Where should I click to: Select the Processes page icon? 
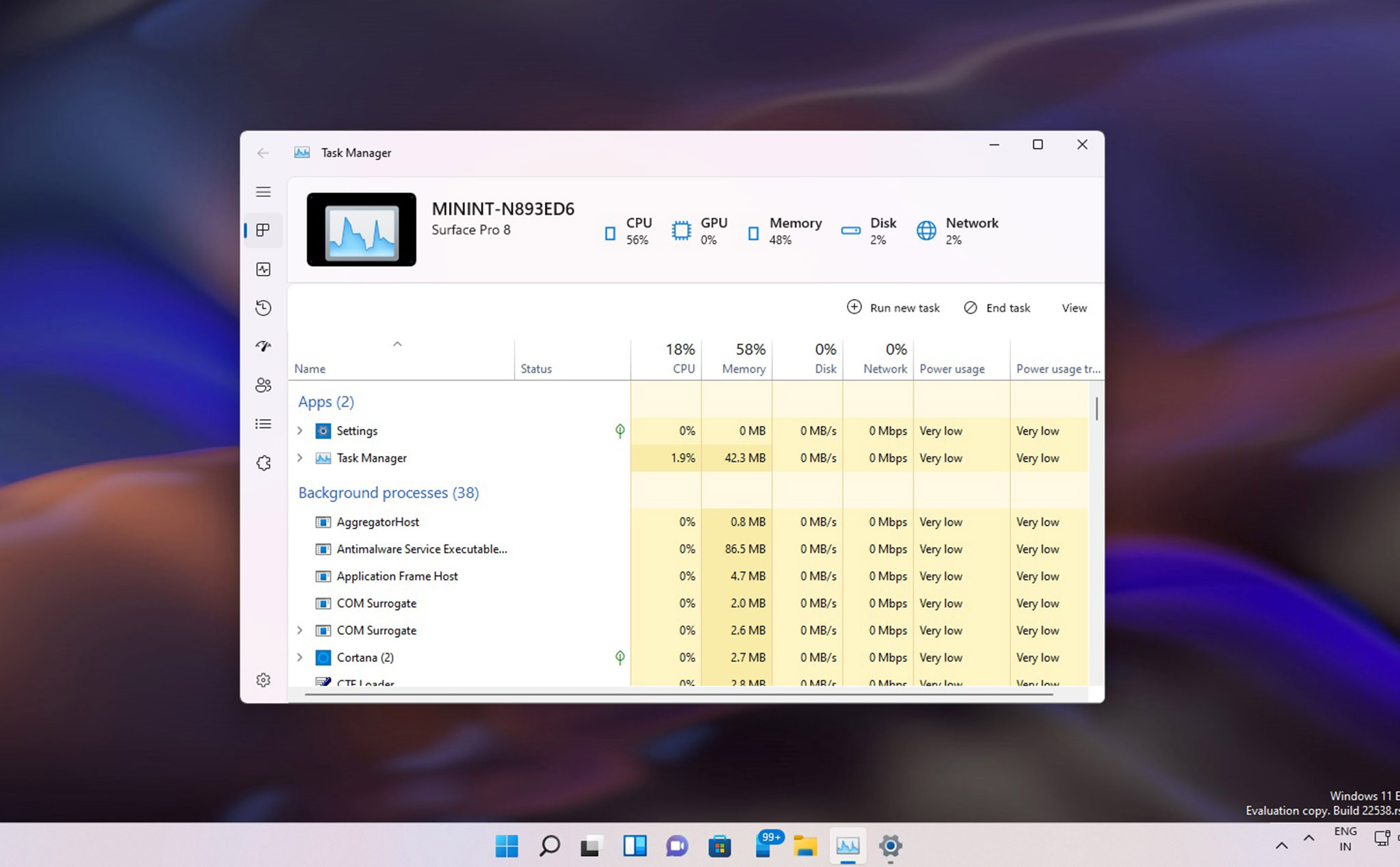263,230
